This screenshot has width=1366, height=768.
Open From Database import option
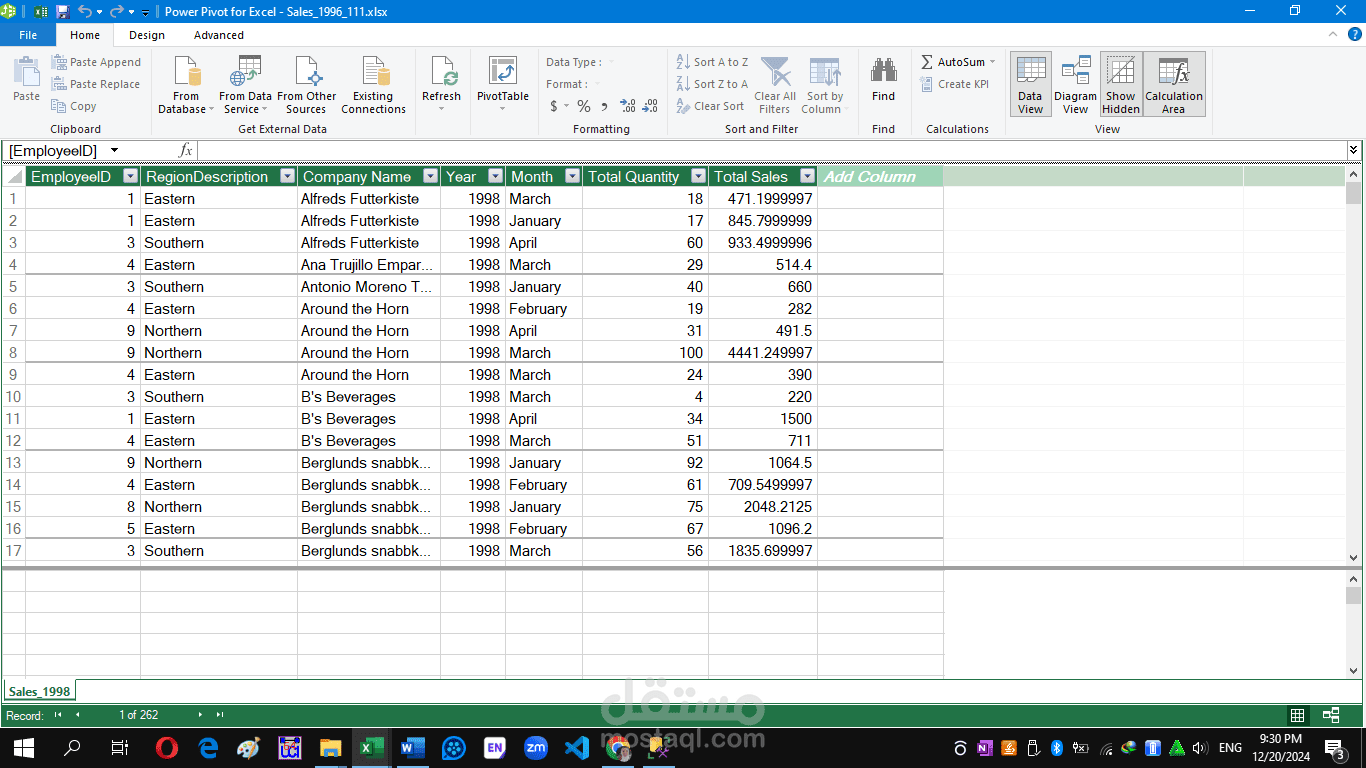coord(186,85)
